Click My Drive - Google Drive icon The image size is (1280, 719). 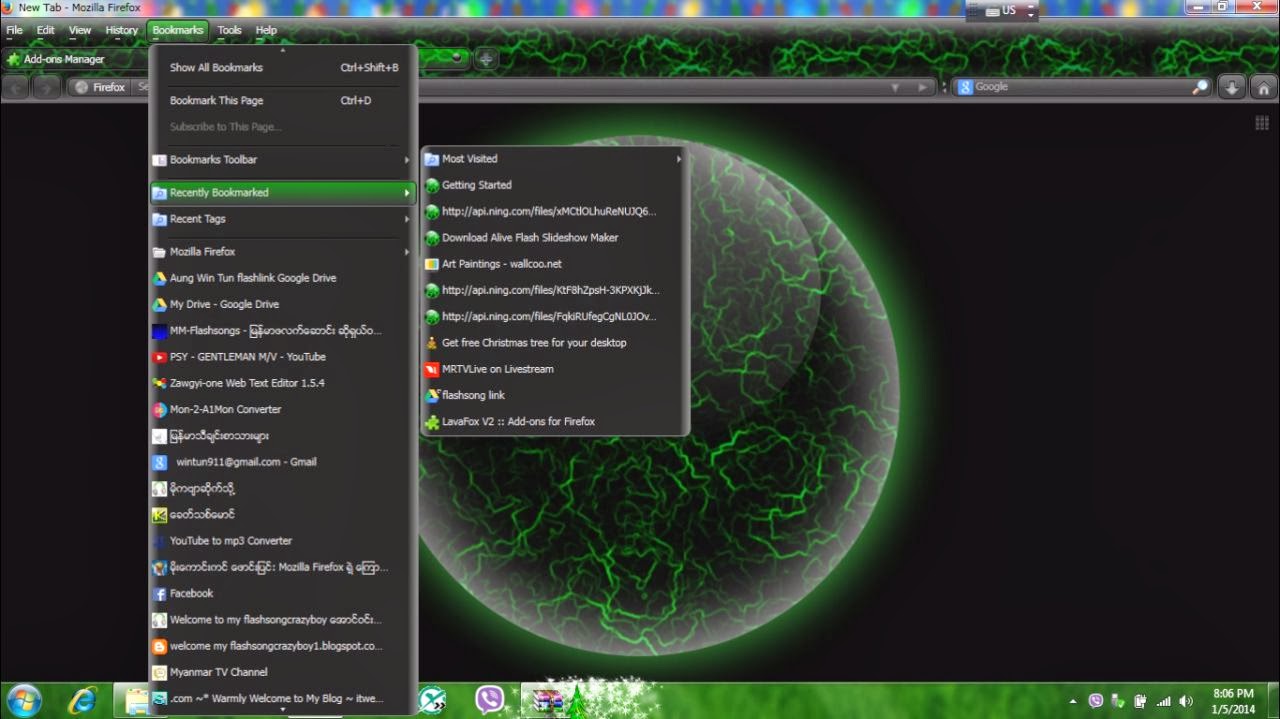pyautogui.click(x=159, y=304)
